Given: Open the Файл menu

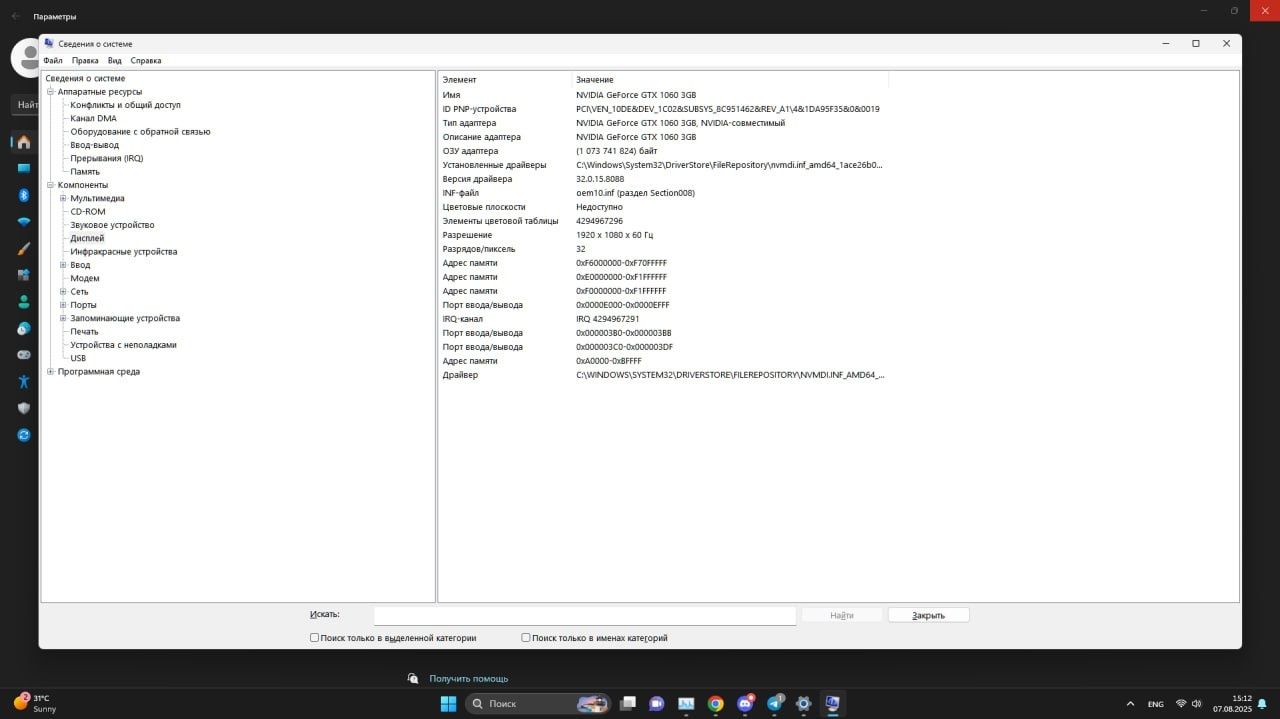Looking at the screenshot, I should [53, 61].
